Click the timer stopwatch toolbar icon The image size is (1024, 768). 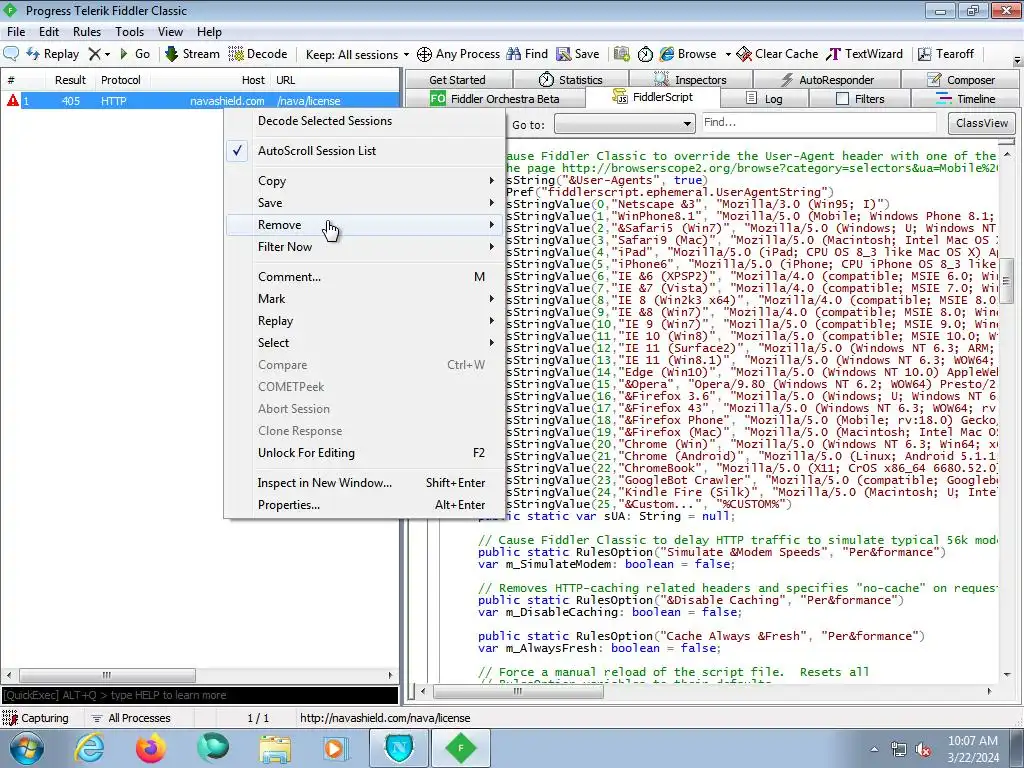[645, 54]
